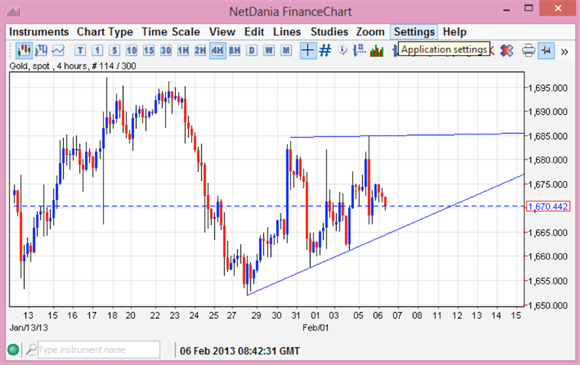
Task: Open the Settings menu
Action: [414, 32]
